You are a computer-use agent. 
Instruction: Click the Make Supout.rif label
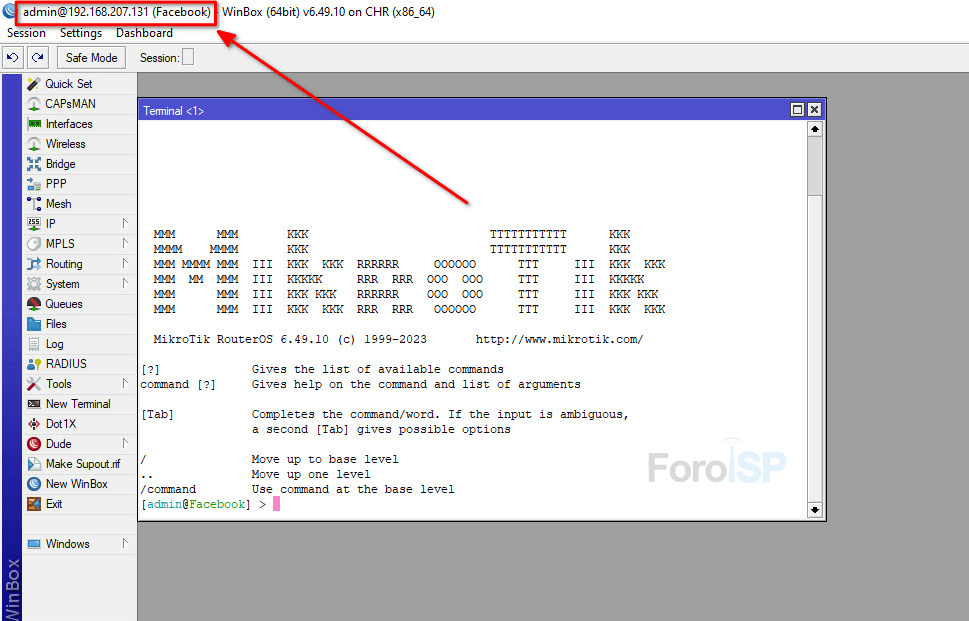[83, 464]
